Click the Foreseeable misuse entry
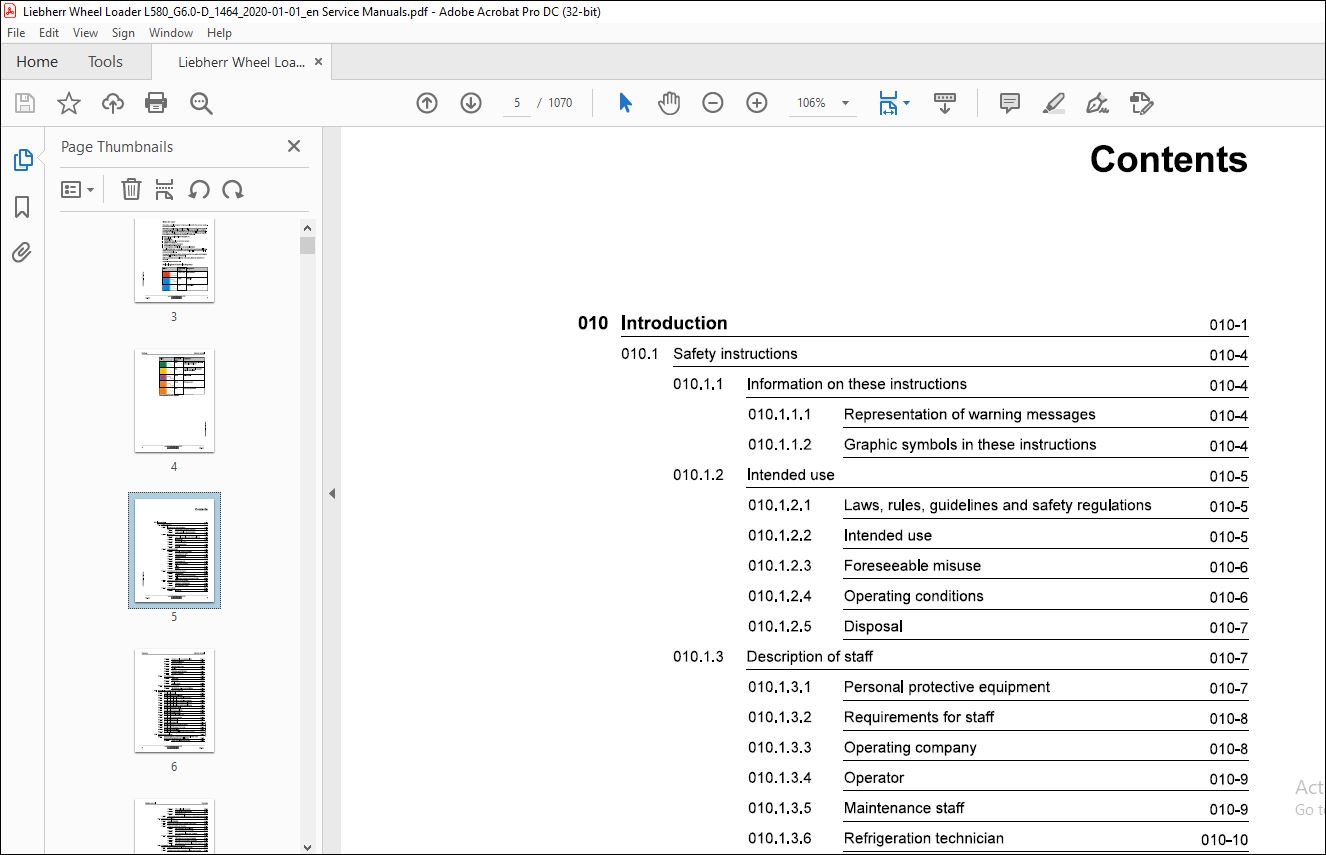The width and height of the screenshot is (1326, 855). click(912, 566)
